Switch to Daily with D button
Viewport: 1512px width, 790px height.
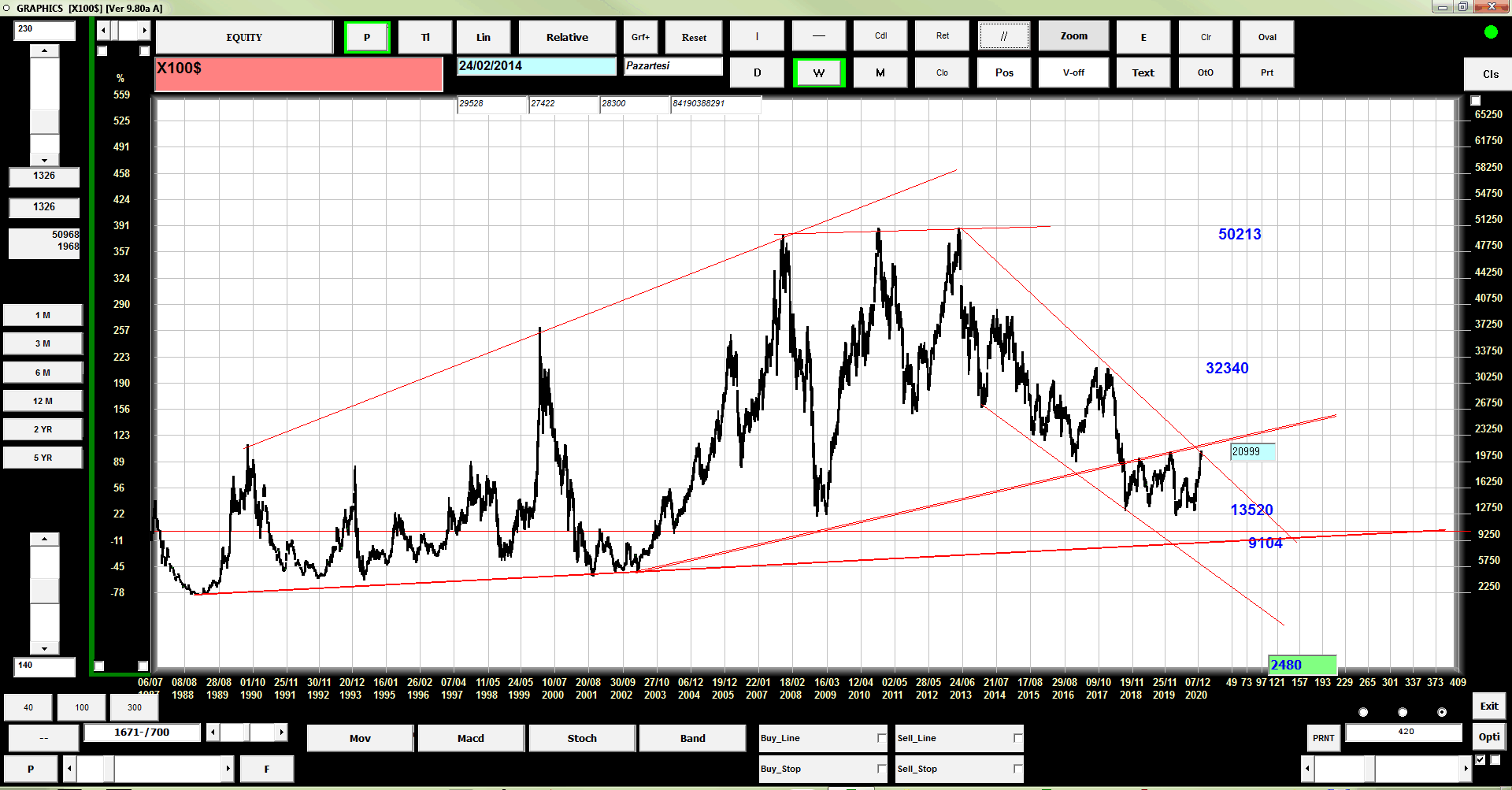[757, 72]
